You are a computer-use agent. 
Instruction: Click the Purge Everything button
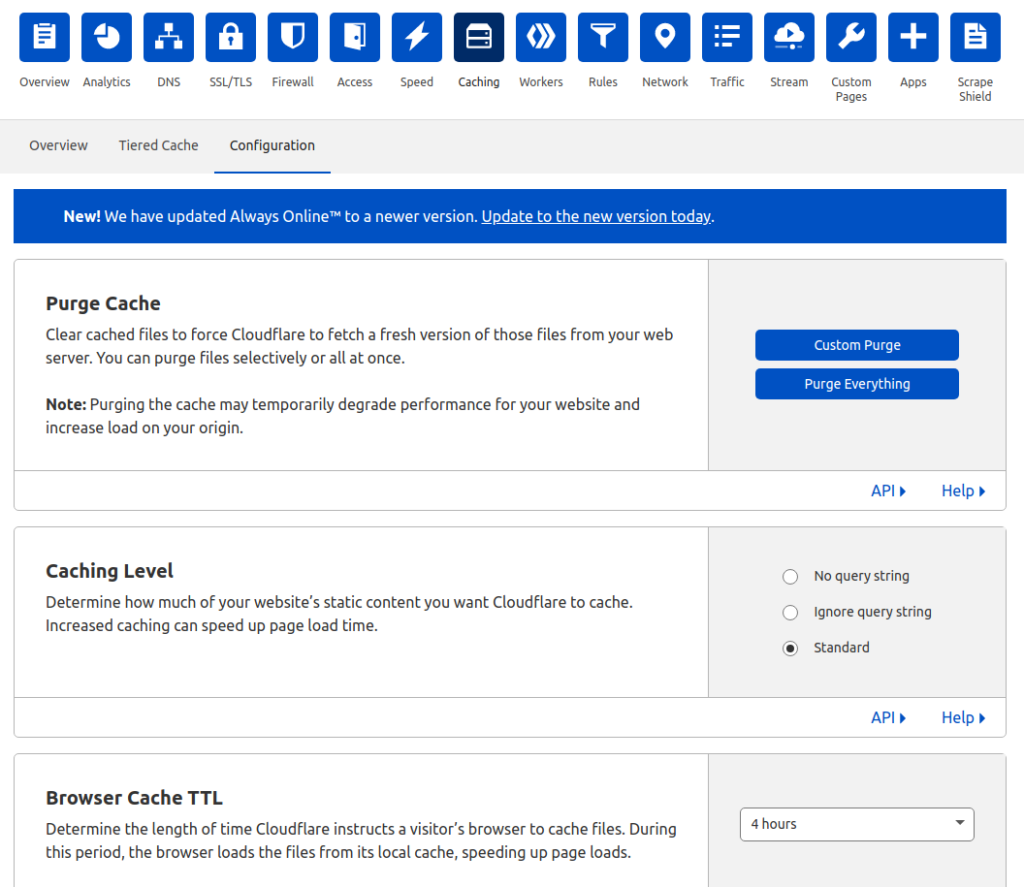tap(857, 384)
